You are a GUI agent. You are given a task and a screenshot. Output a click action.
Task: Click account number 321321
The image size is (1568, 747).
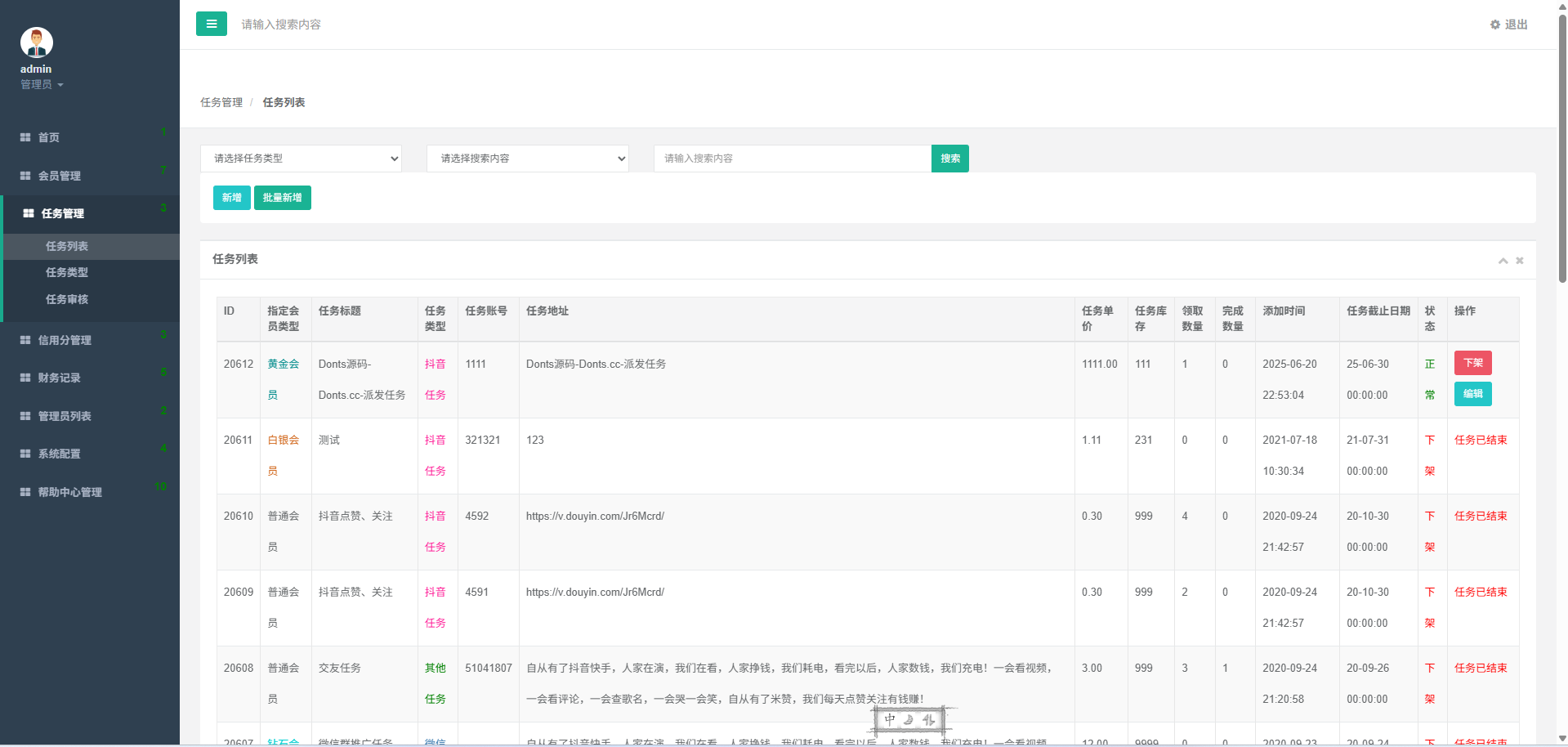click(x=483, y=440)
